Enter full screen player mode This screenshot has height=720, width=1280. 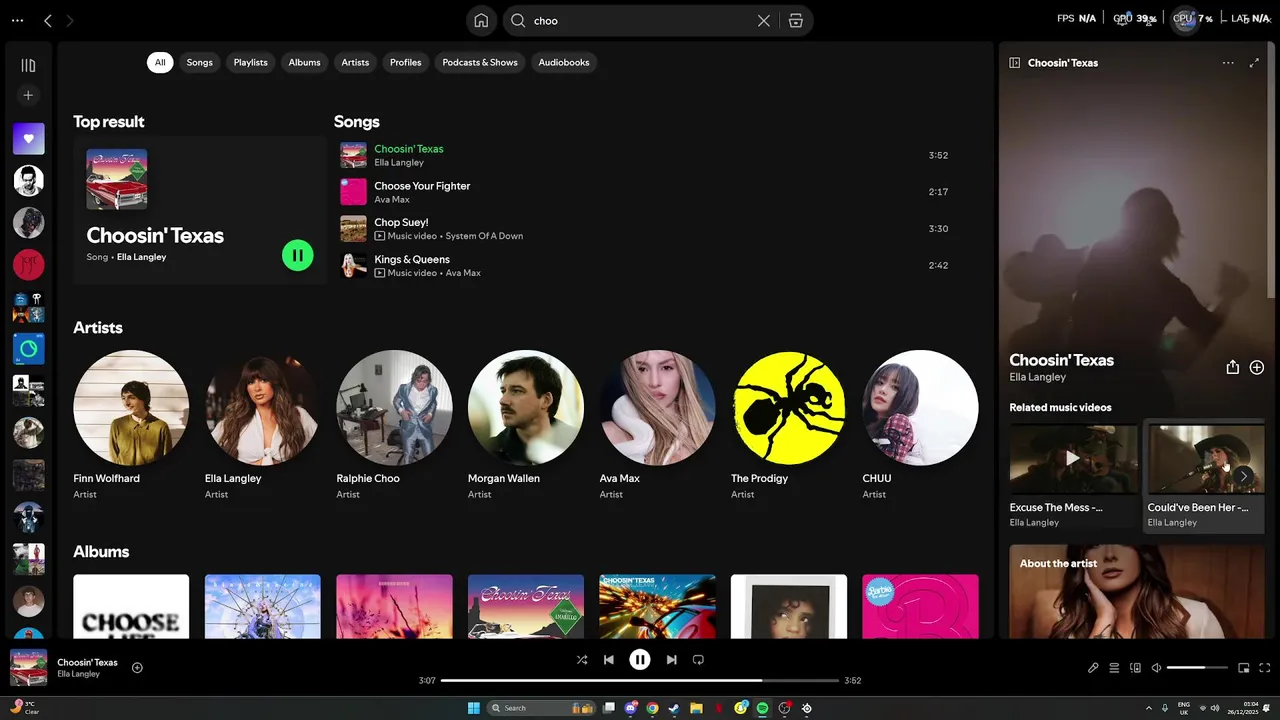tap(1265, 668)
